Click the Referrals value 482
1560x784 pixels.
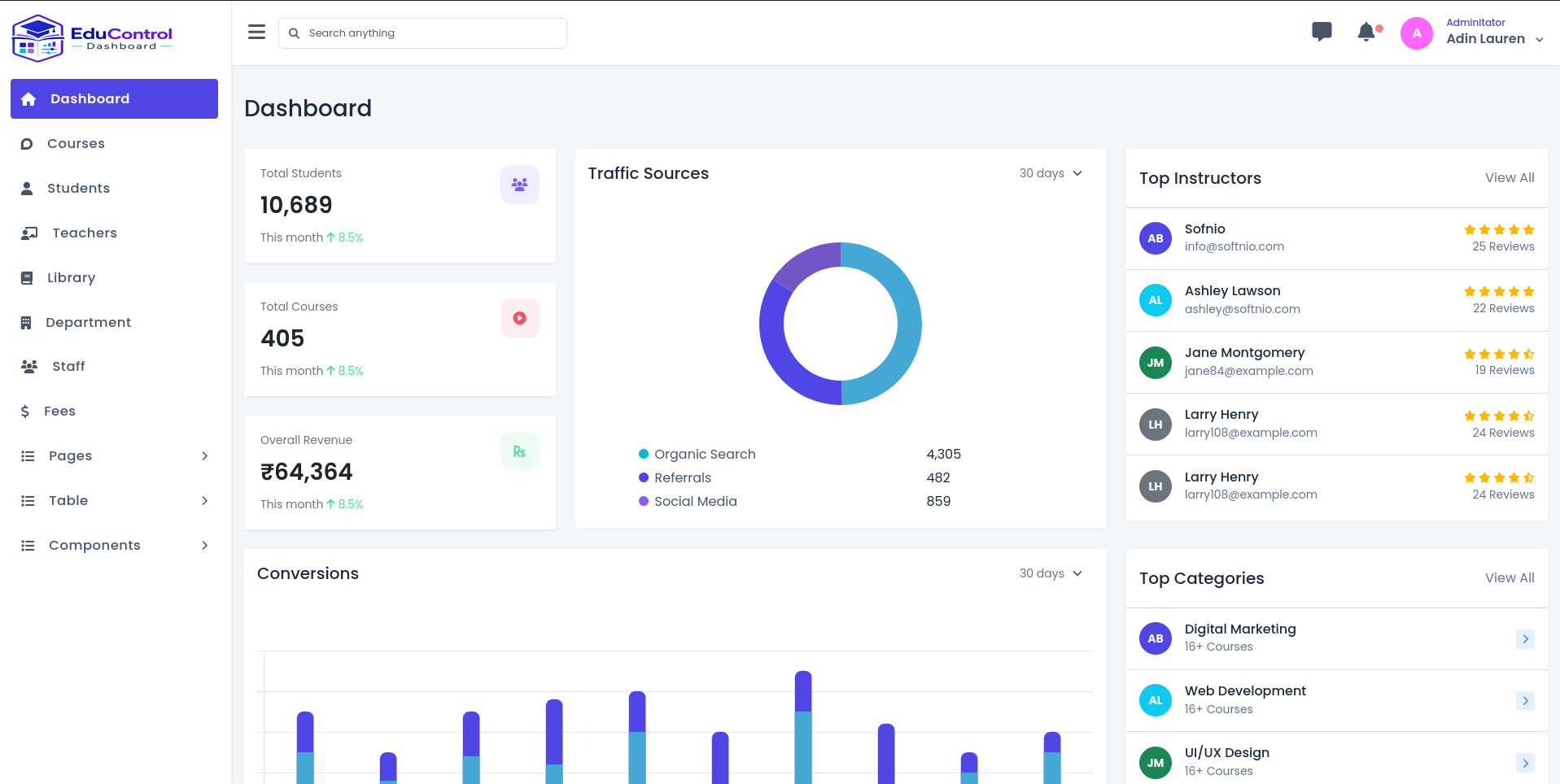click(937, 477)
